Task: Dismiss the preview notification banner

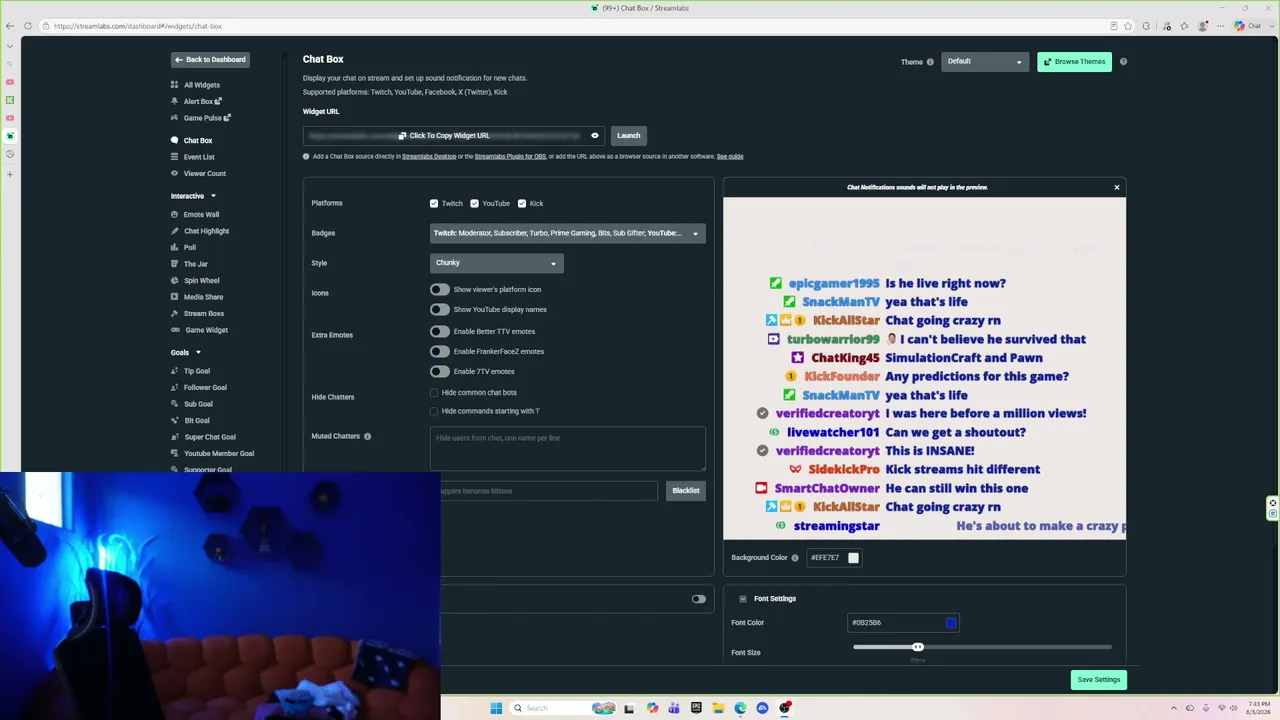Action: tap(1117, 187)
